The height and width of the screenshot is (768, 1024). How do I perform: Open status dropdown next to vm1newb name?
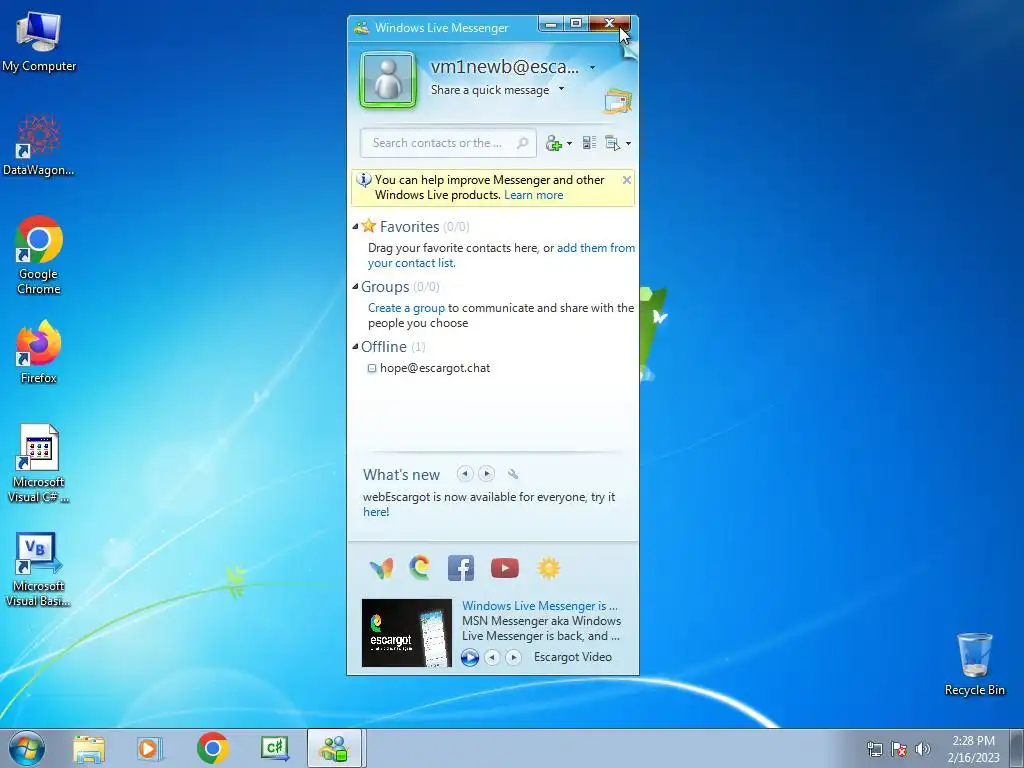pos(592,67)
